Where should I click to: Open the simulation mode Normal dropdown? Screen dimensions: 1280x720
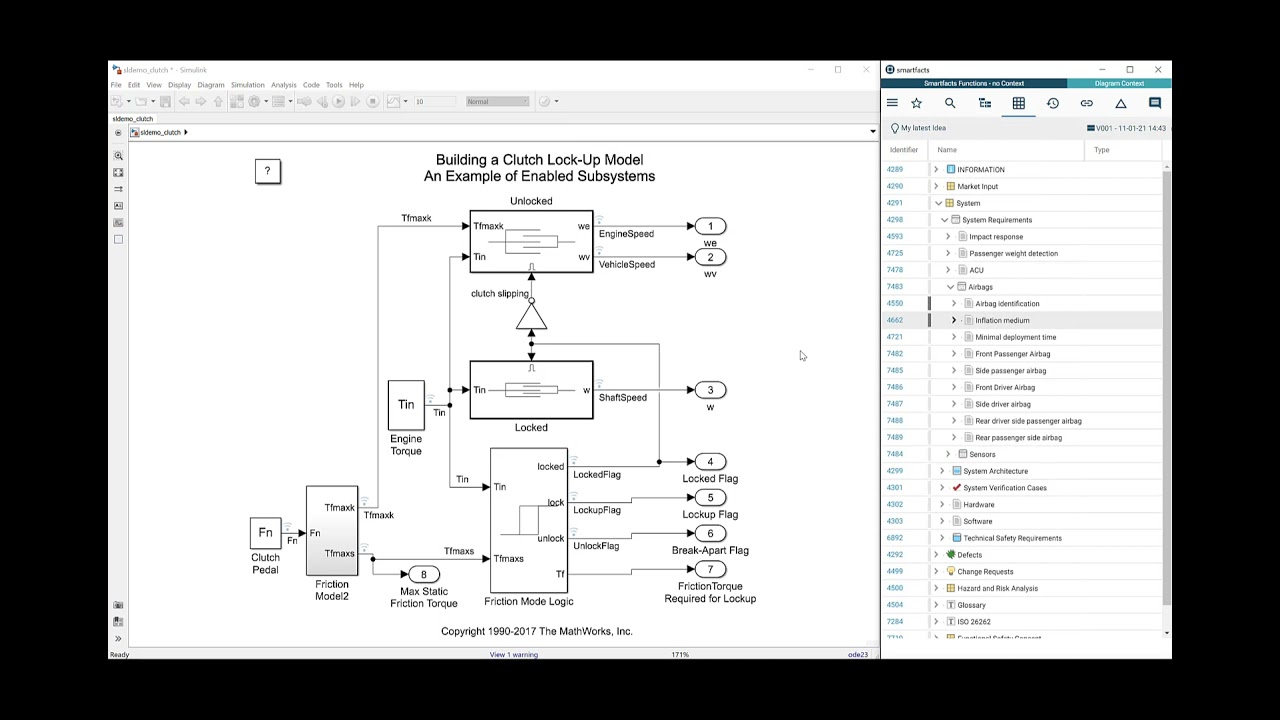(x=497, y=101)
